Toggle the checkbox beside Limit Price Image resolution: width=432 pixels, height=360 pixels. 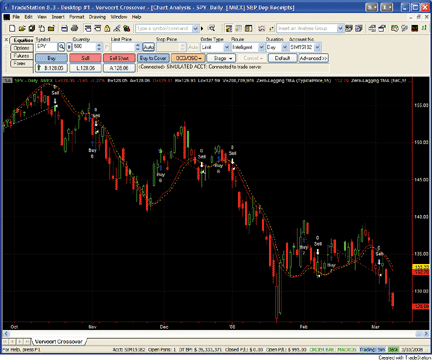pos(107,47)
